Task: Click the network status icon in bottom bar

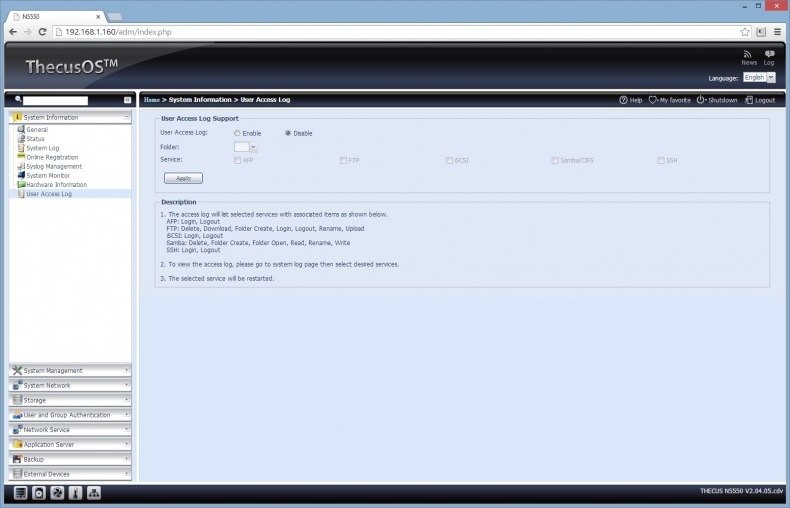Action: [x=94, y=494]
